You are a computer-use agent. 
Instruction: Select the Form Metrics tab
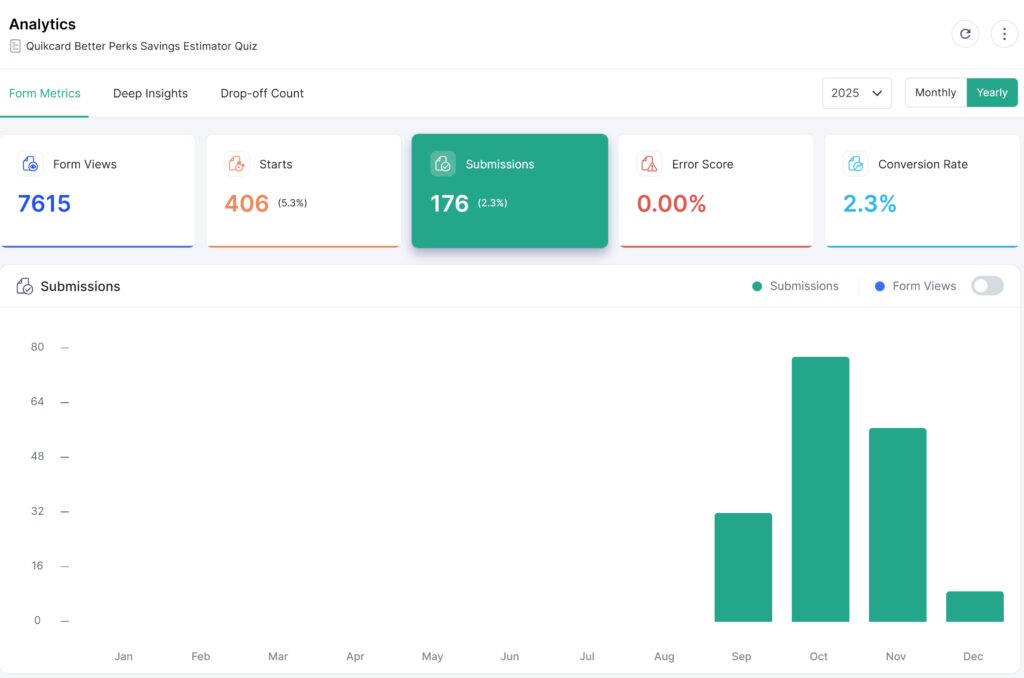pyautogui.click(x=44, y=93)
